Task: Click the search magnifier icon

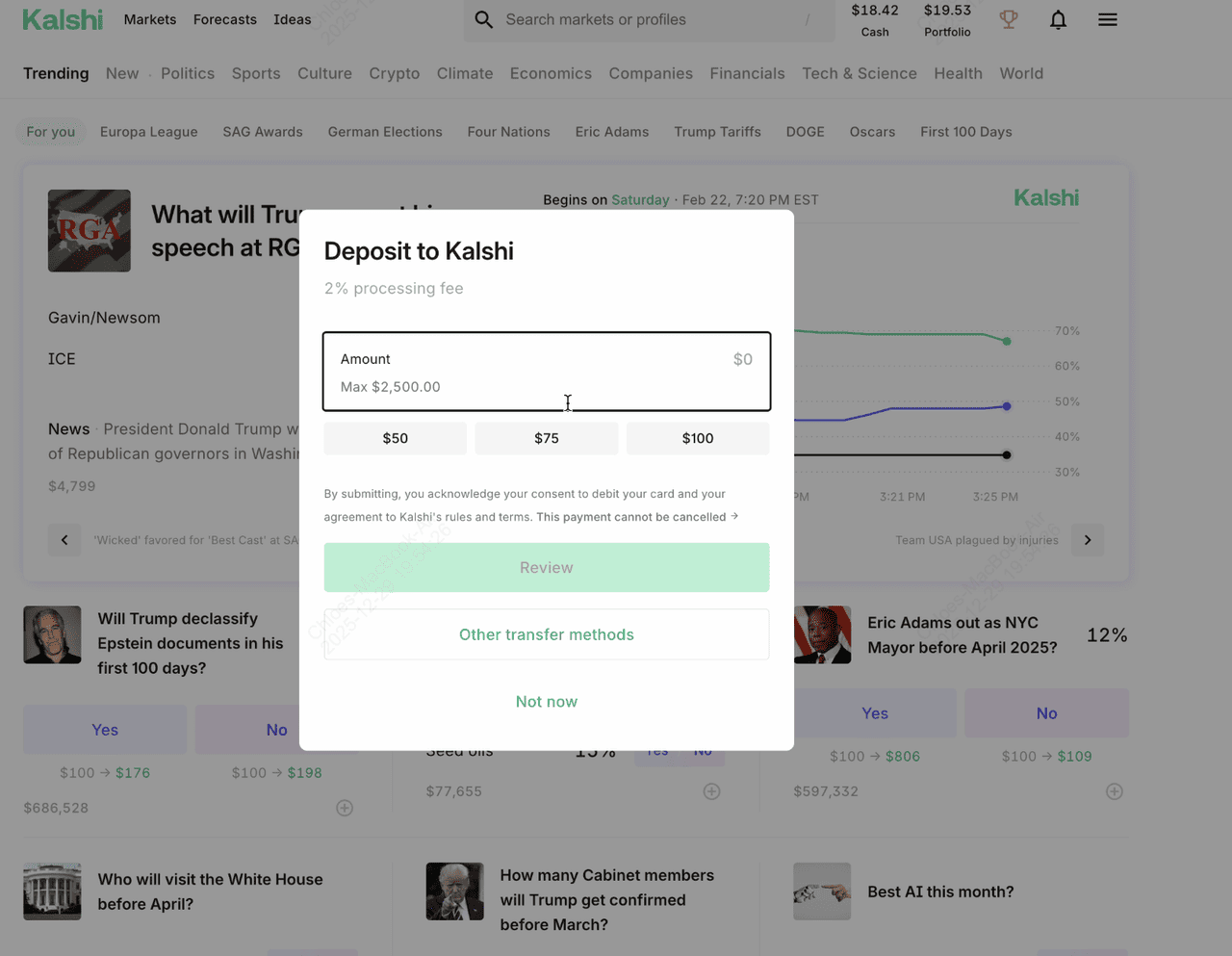Action: [x=484, y=19]
